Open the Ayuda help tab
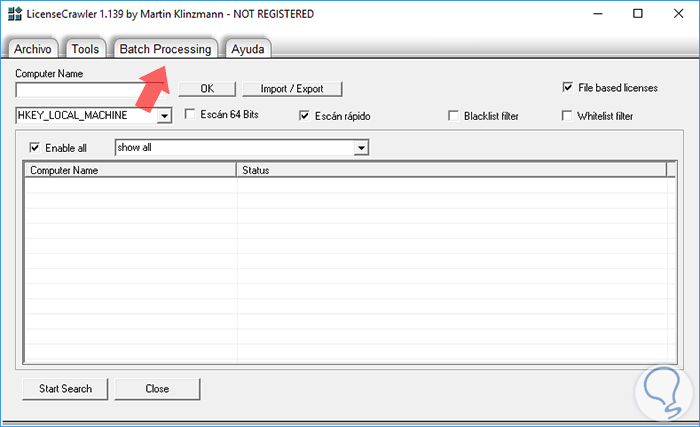Viewport: 700px width, 427px height. pos(248,49)
